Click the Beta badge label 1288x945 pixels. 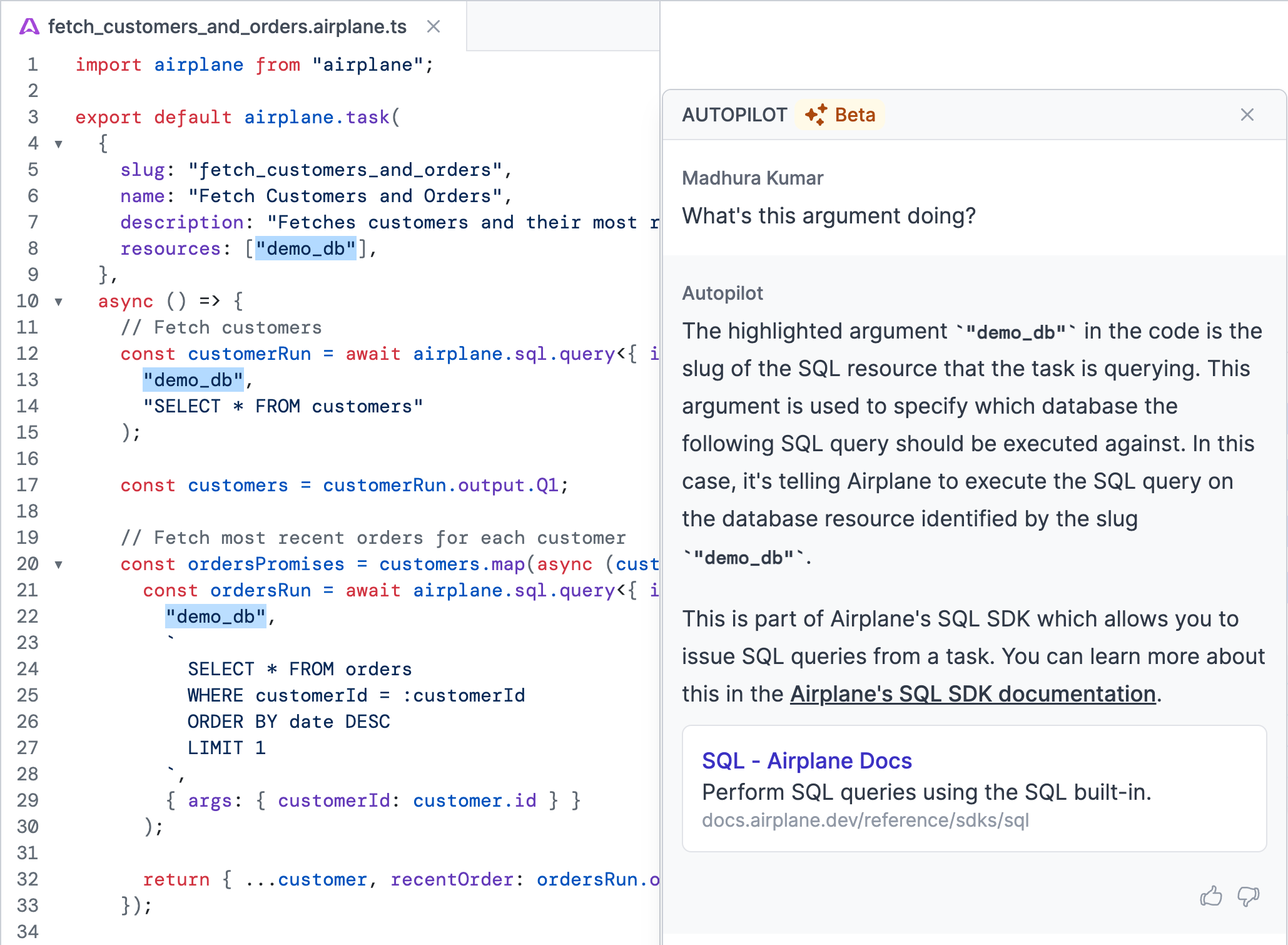tap(855, 115)
